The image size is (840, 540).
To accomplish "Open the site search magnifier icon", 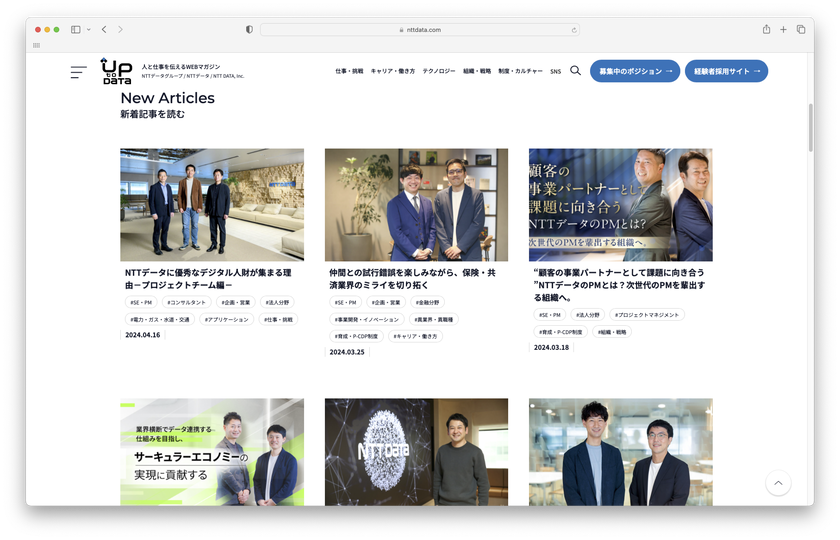I will tap(575, 71).
